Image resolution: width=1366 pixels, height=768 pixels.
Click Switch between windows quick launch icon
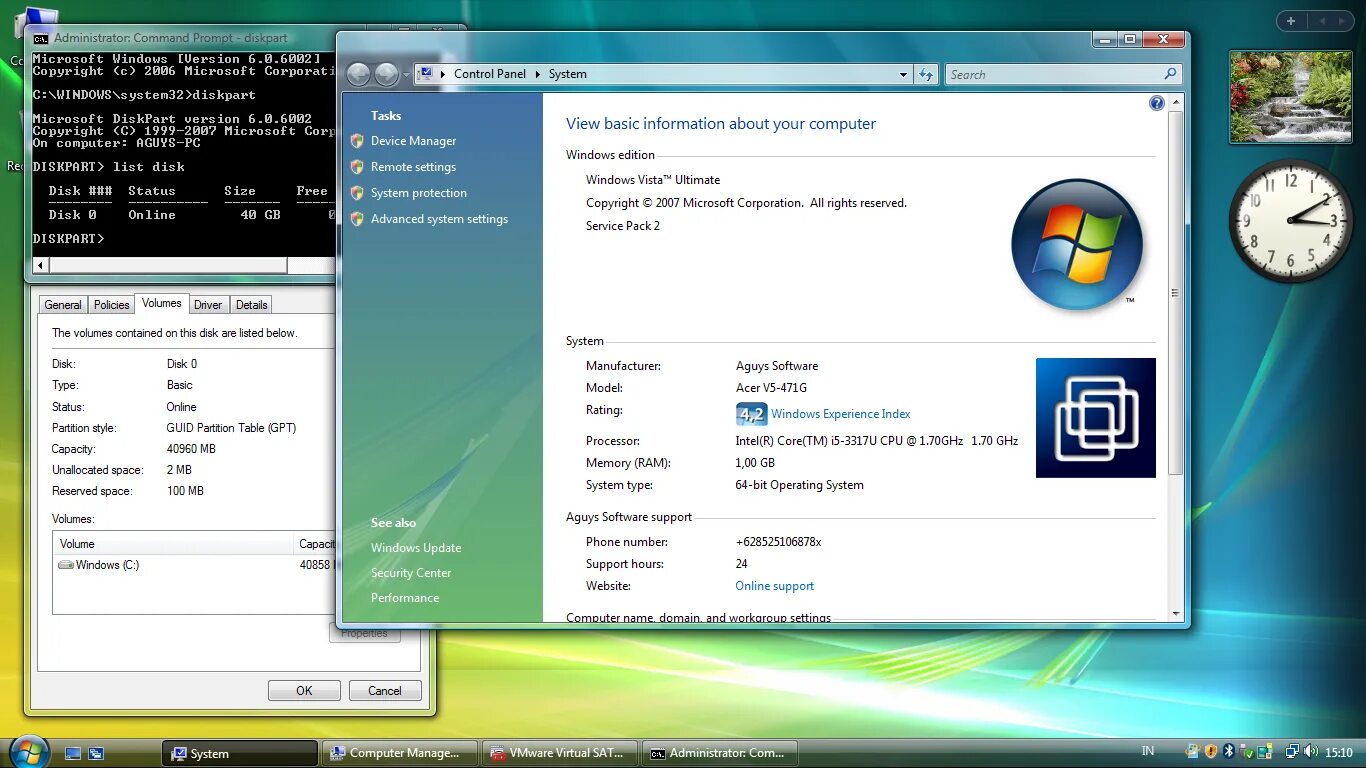point(96,753)
